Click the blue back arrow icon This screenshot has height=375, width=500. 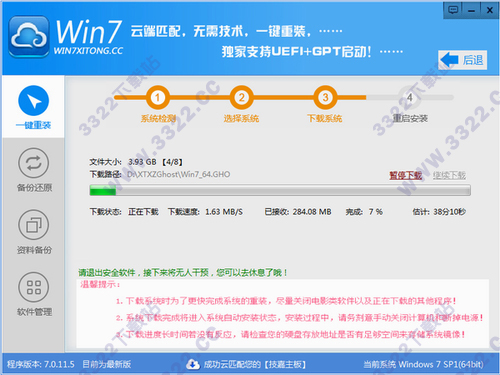coord(449,60)
